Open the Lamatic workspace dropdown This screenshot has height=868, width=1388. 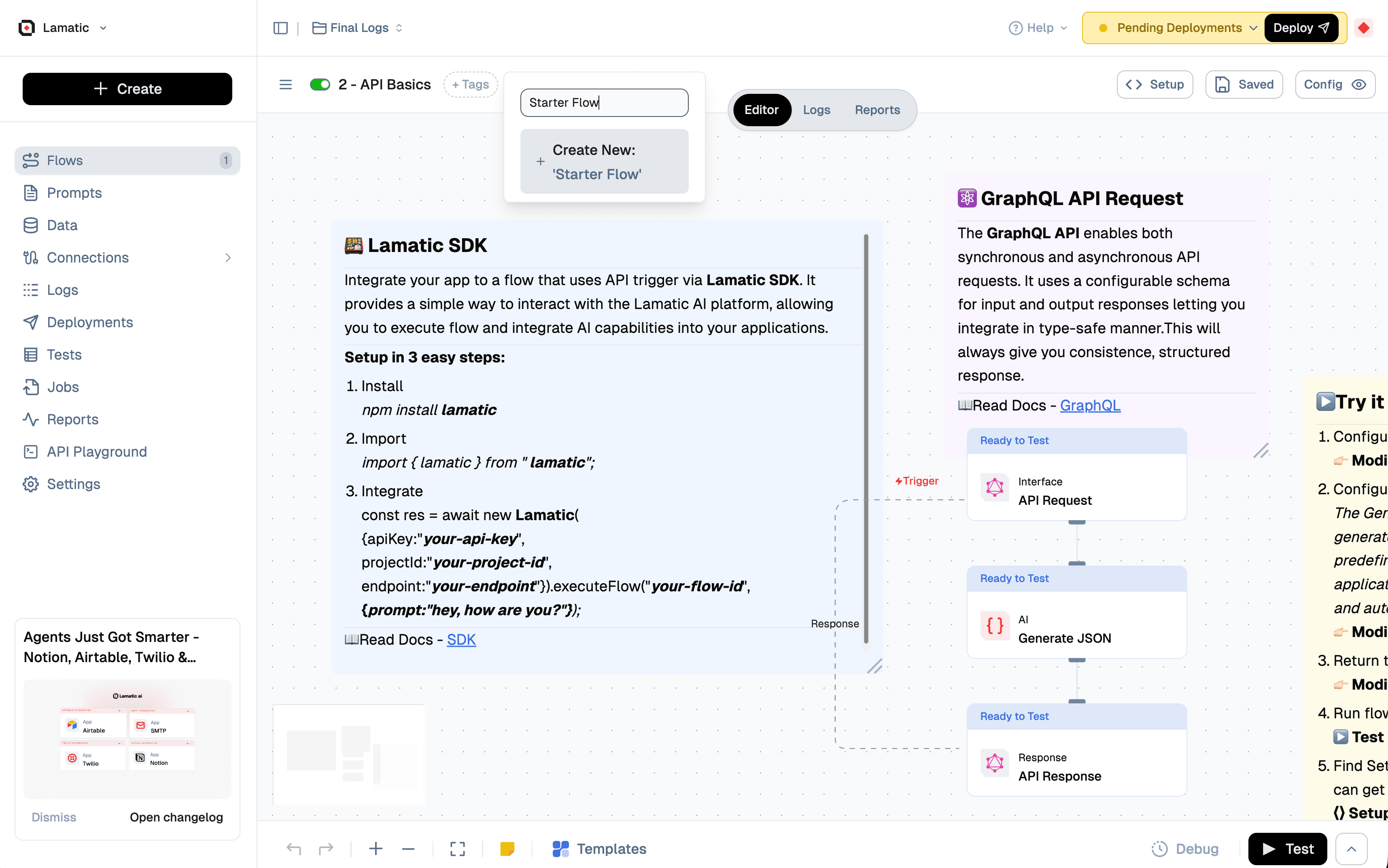click(x=103, y=28)
